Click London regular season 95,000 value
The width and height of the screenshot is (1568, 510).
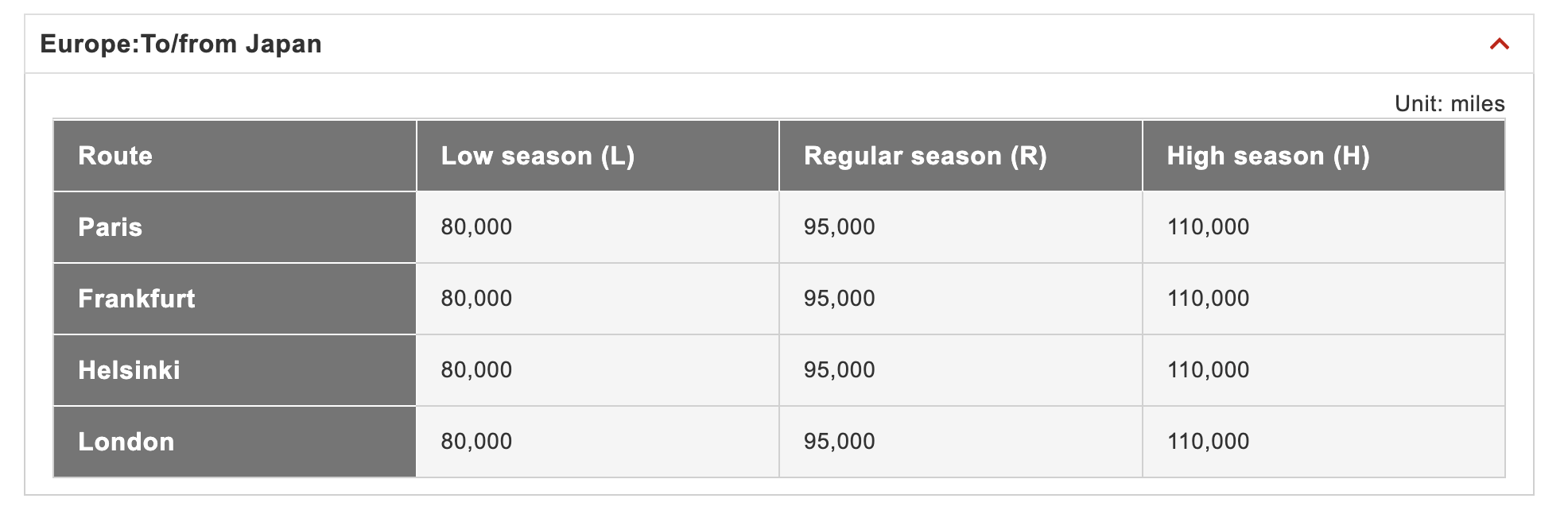tap(839, 442)
